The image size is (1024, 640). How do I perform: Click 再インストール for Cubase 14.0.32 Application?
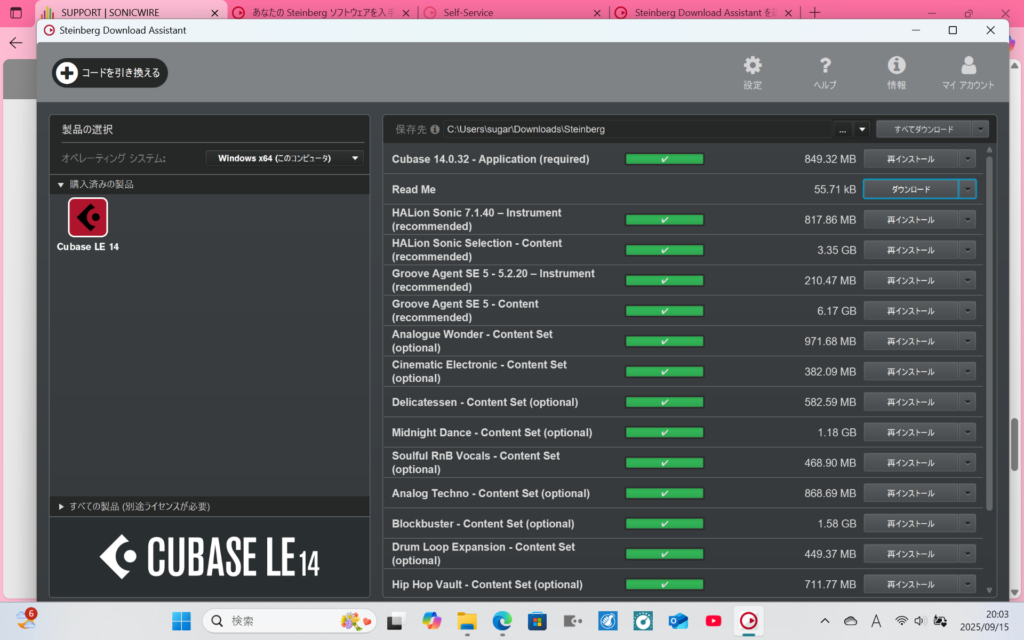(x=910, y=159)
